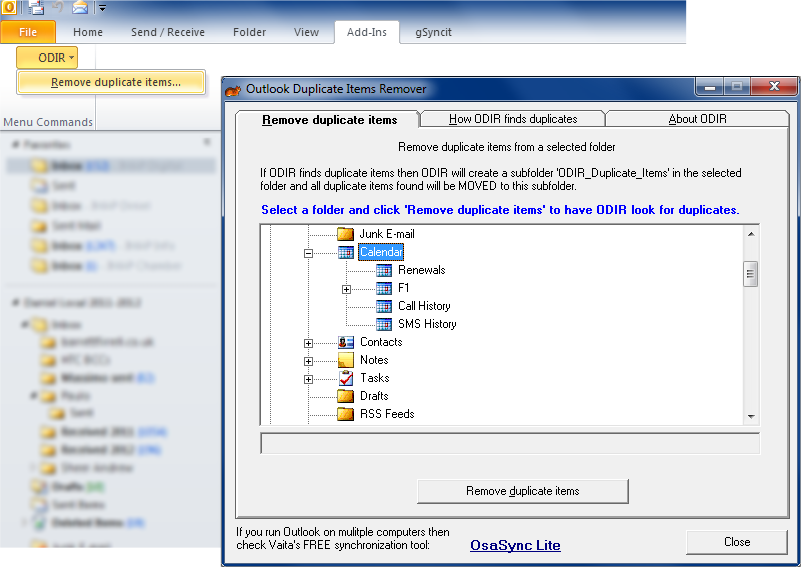Select the Tasks label
Image resolution: width=801 pixels, height=567 pixels.
tap(374, 378)
